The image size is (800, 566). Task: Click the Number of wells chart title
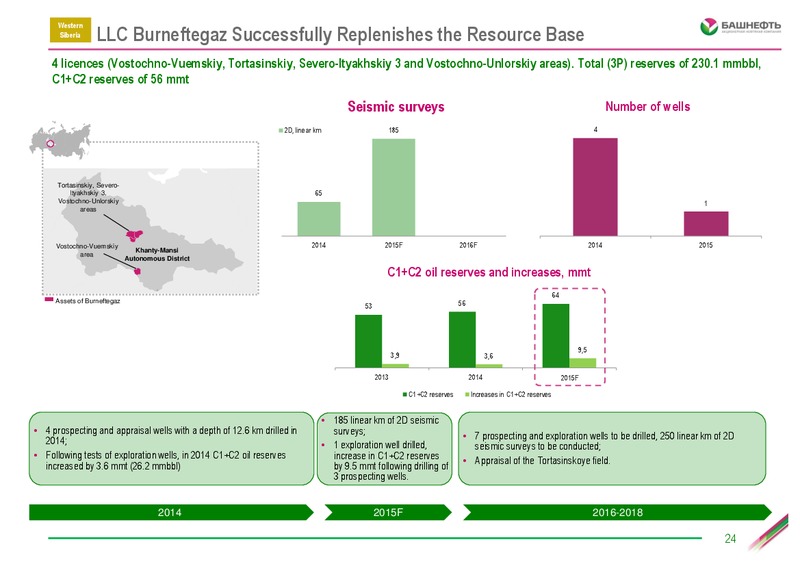tap(647, 106)
